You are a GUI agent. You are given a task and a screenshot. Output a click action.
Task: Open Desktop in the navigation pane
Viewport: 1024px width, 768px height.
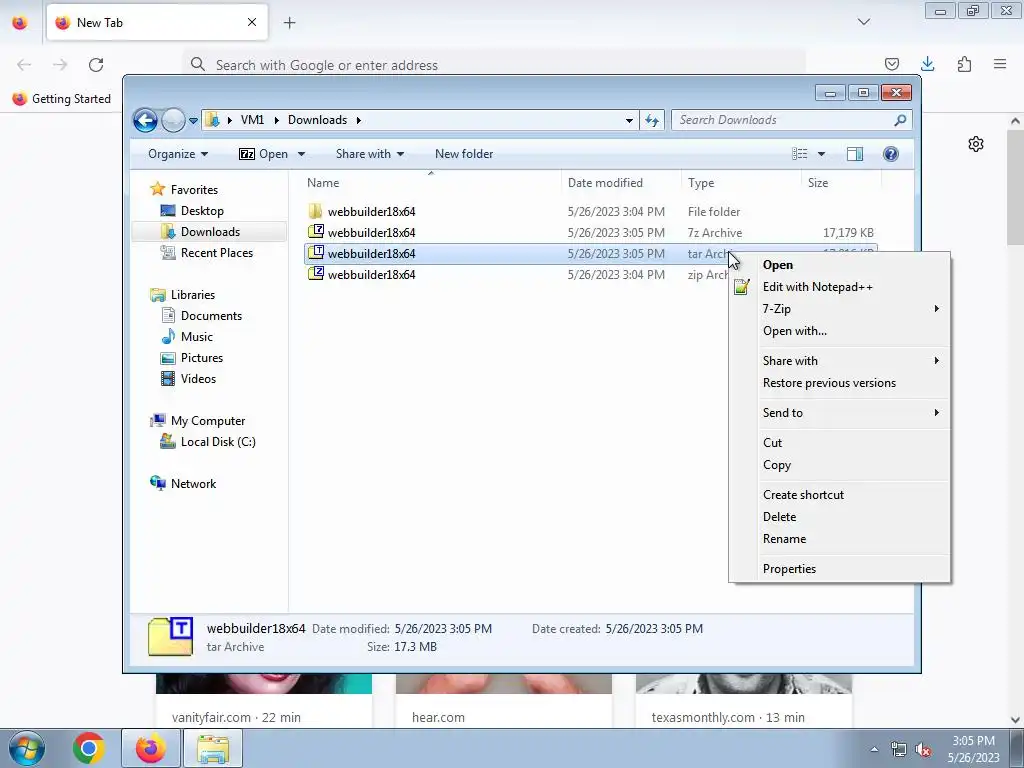point(202,211)
